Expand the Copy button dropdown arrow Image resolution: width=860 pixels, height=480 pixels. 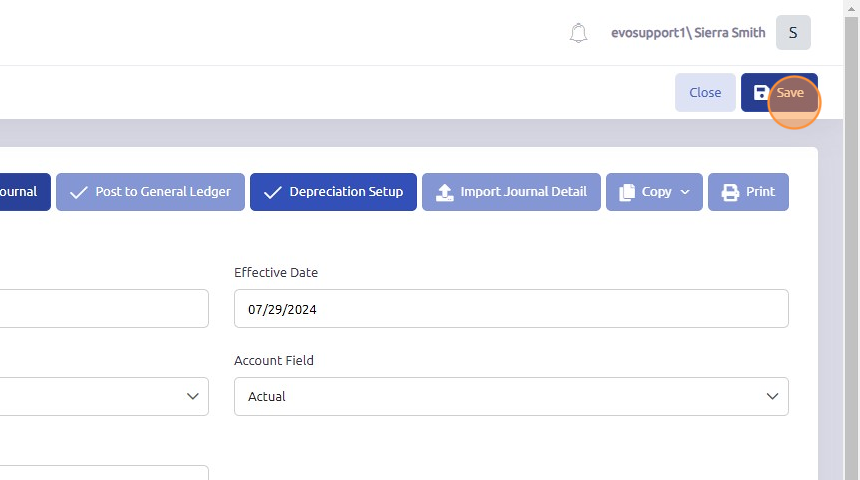click(685, 192)
